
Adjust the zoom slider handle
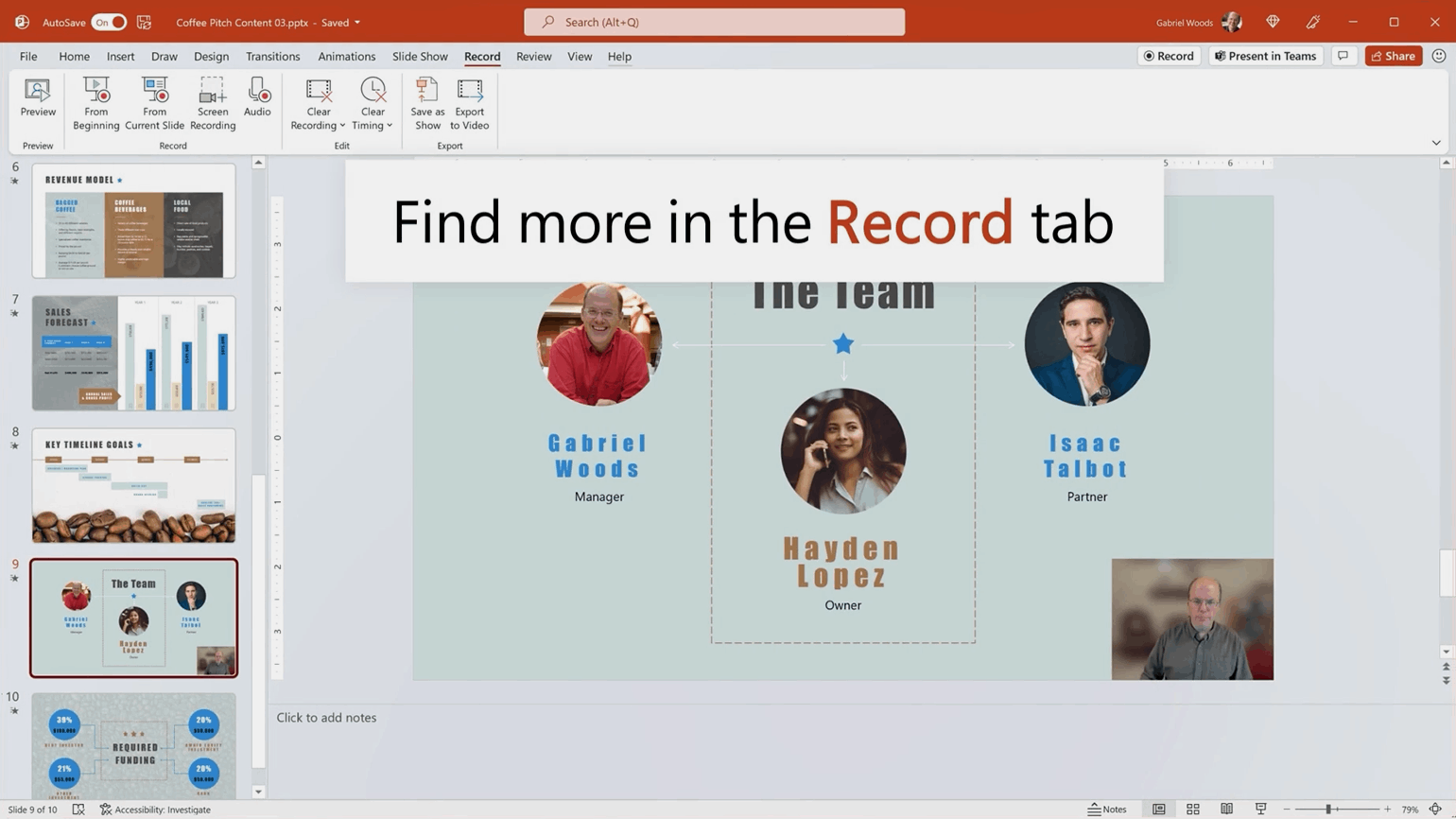[x=1328, y=810]
